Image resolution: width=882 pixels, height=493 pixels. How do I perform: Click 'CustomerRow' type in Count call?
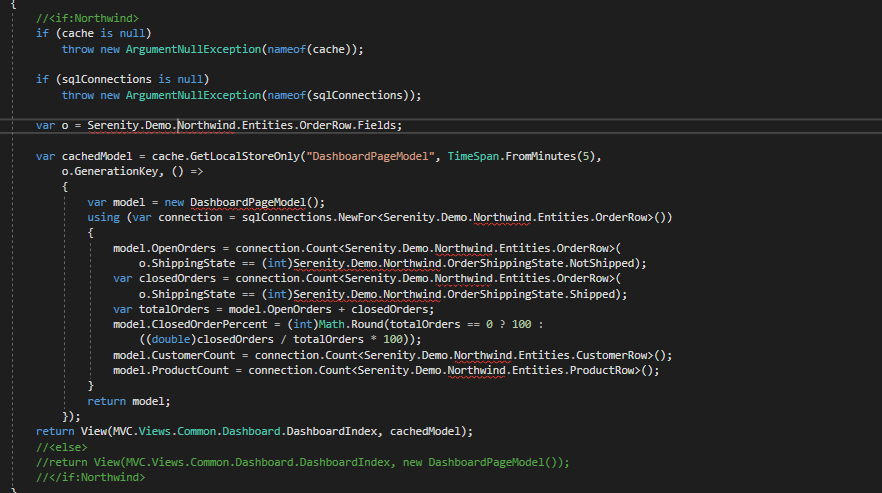point(611,356)
